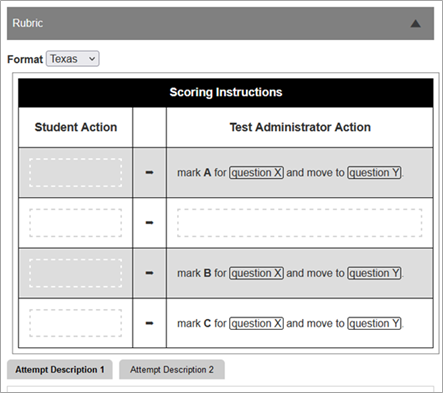The height and width of the screenshot is (393, 443).
Task: Switch to Attempt Description 1 tab
Action: [60, 369]
